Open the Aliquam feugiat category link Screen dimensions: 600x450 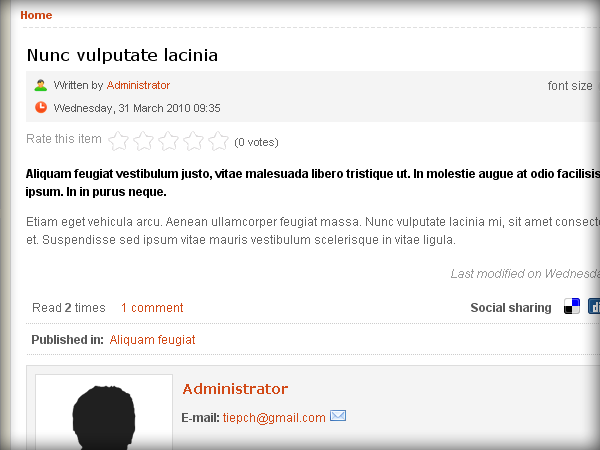click(152, 340)
